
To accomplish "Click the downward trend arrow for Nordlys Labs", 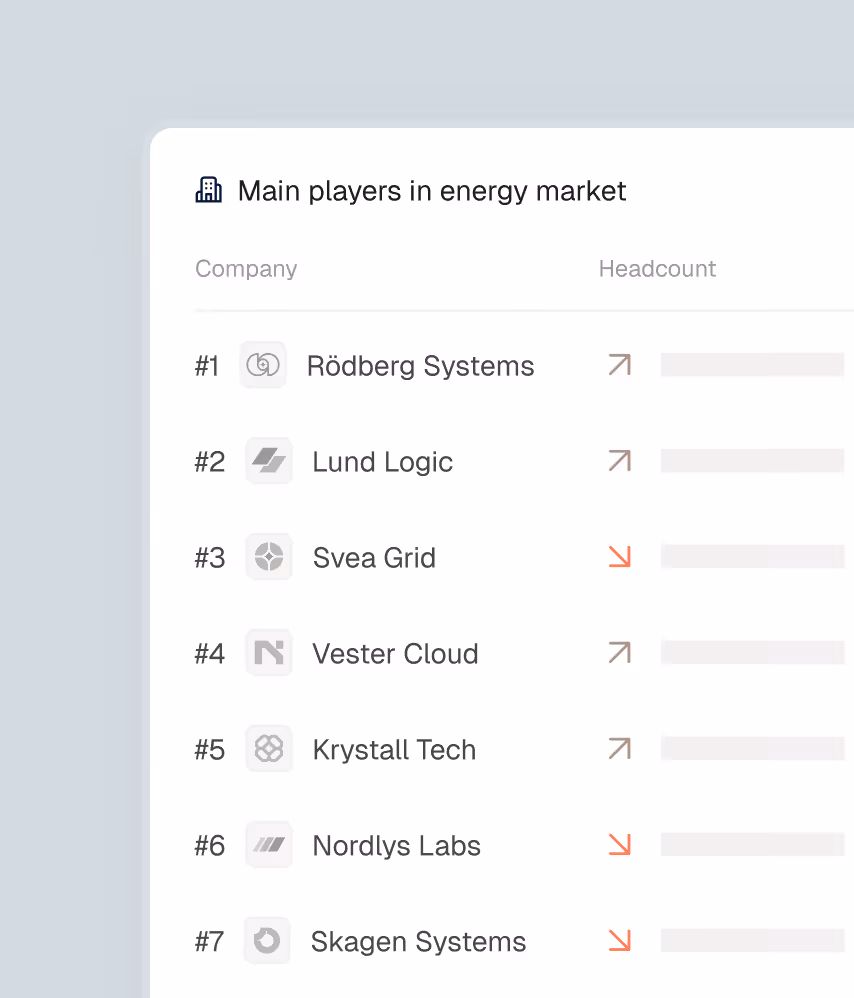I will point(620,844).
